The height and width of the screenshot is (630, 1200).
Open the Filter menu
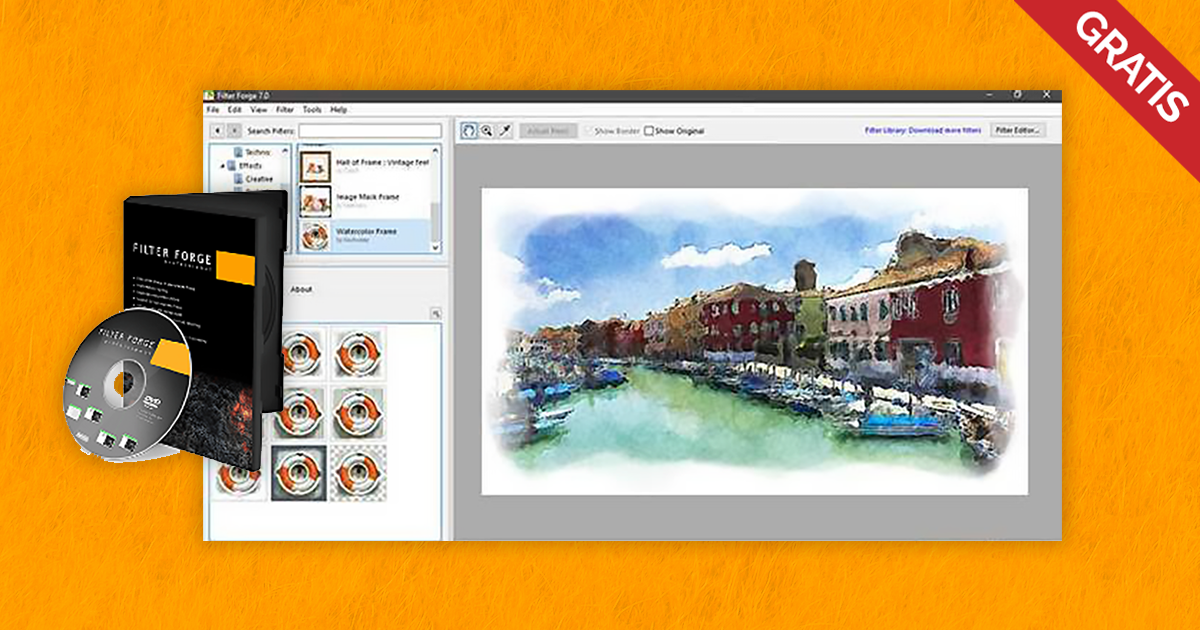pyautogui.click(x=284, y=110)
